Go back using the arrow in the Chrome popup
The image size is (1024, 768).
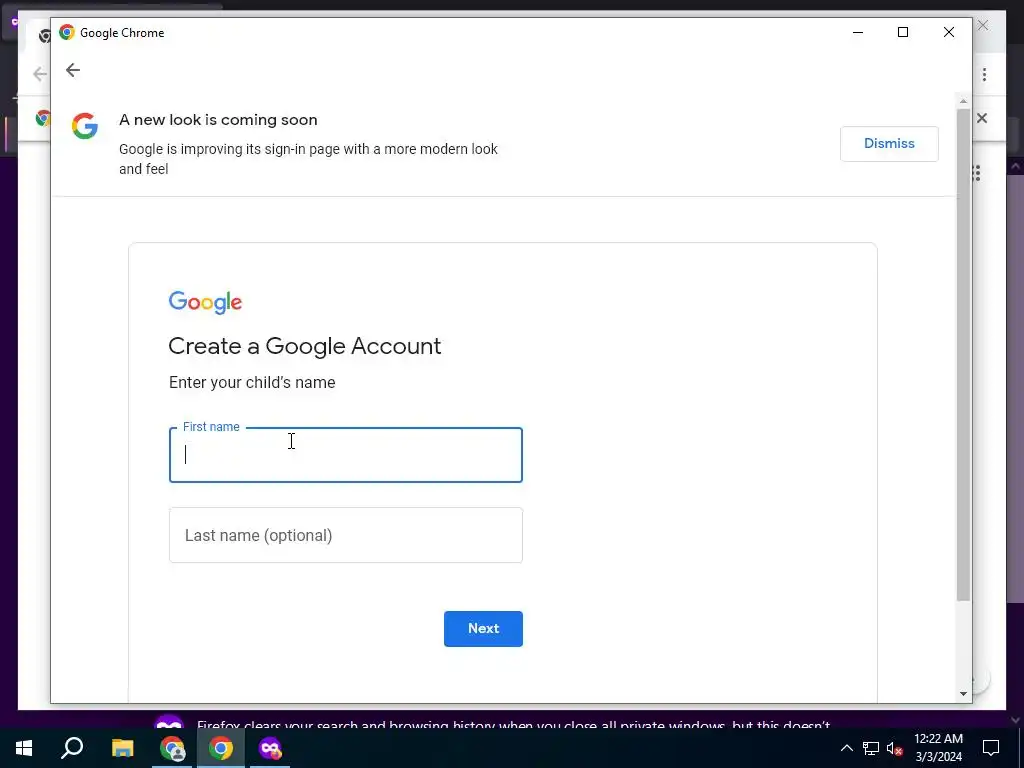[72, 70]
